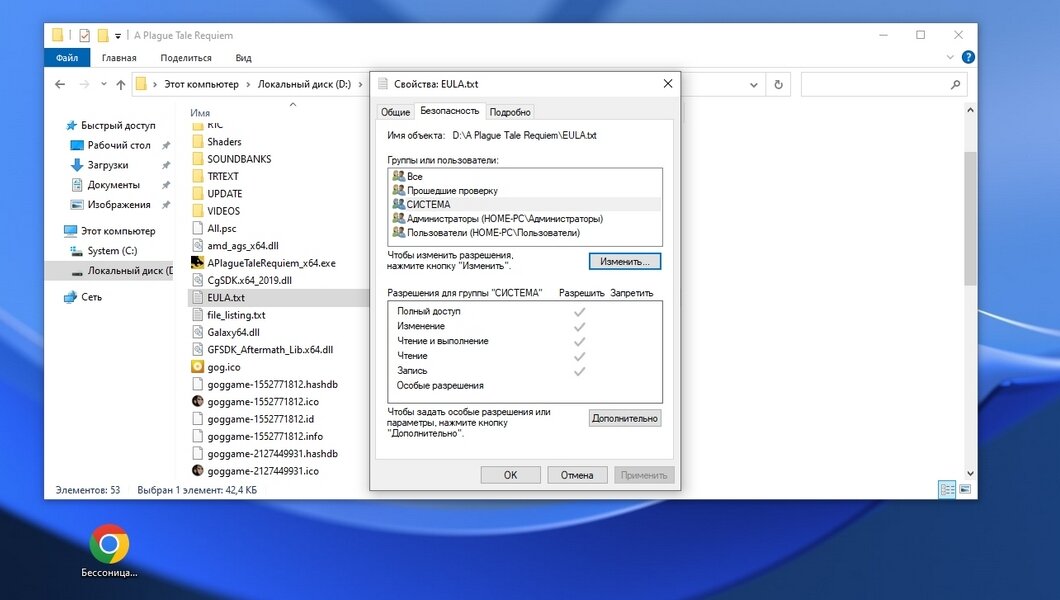Viewport: 1060px width, 600px height.
Task: Click Этот компьютер in the address path
Action: pos(201,84)
